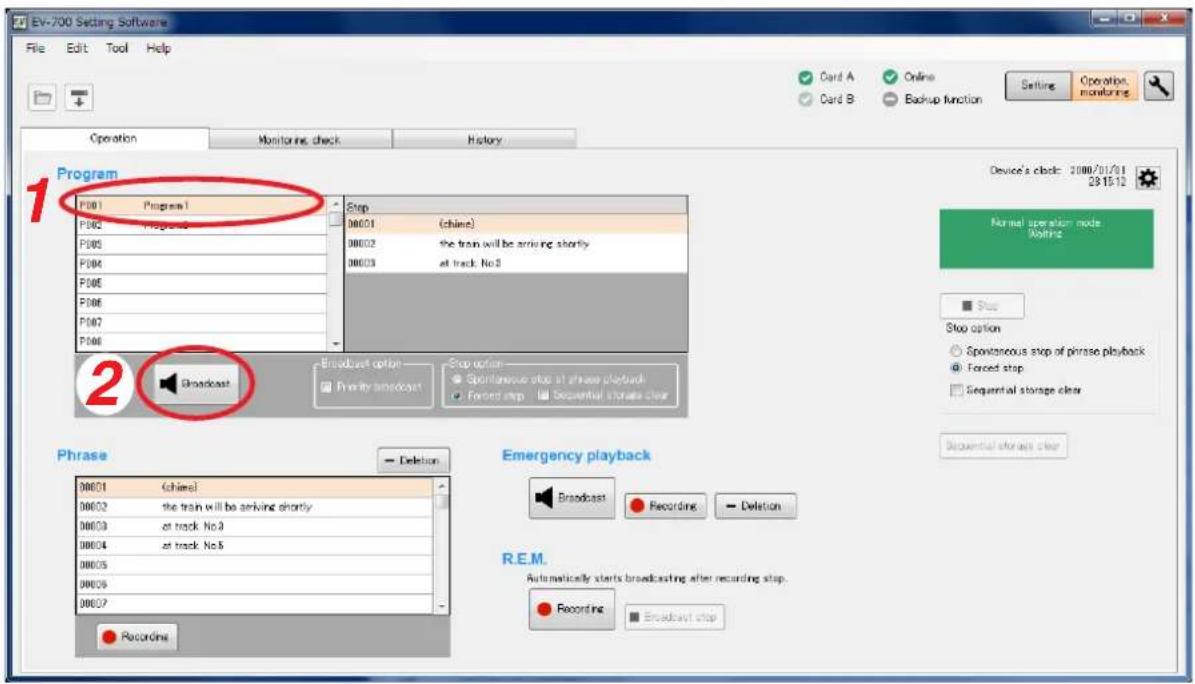Click Program list scroll down arrow

tap(335, 344)
